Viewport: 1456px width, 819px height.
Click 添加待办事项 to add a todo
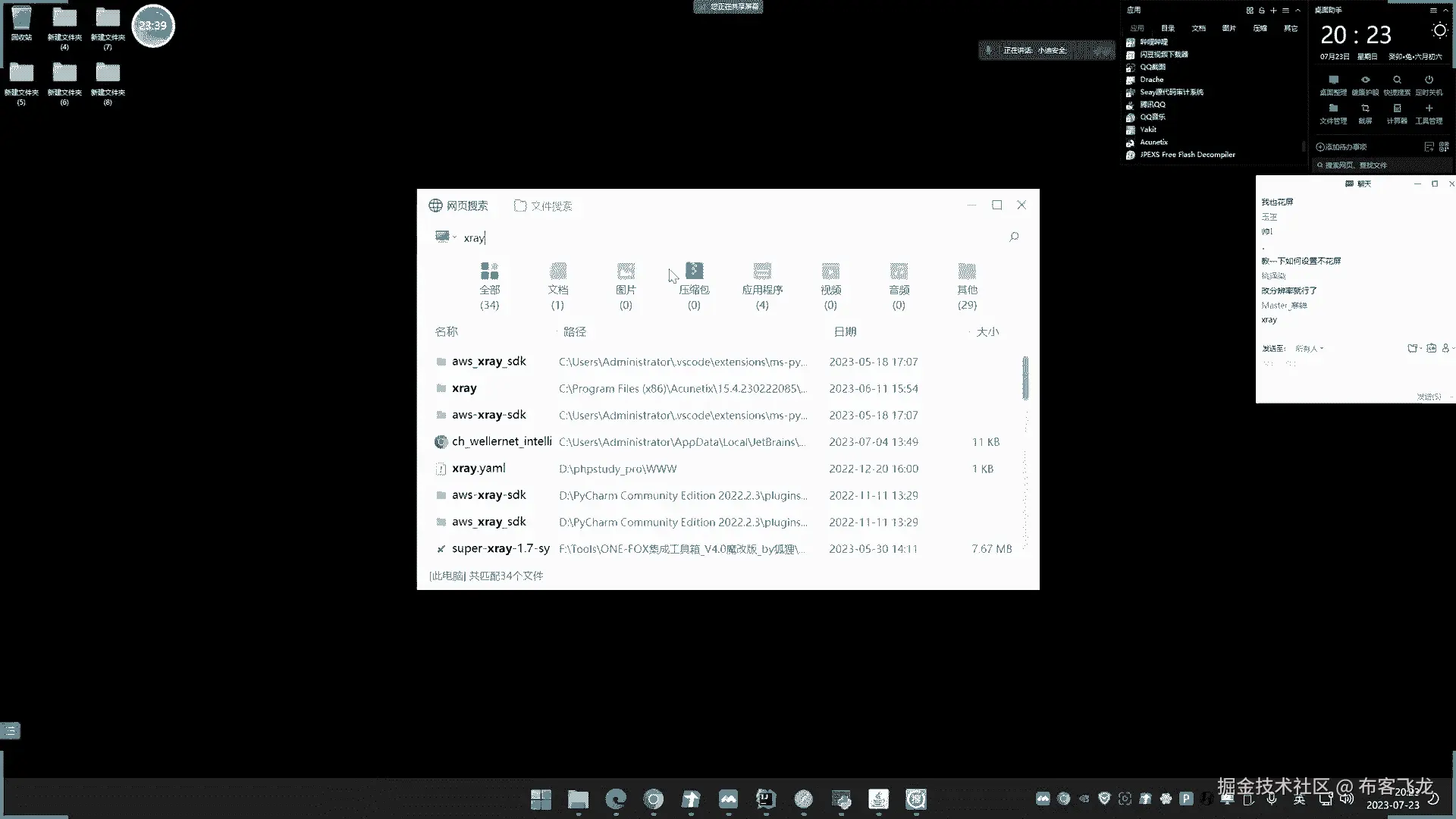[x=1342, y=147]
